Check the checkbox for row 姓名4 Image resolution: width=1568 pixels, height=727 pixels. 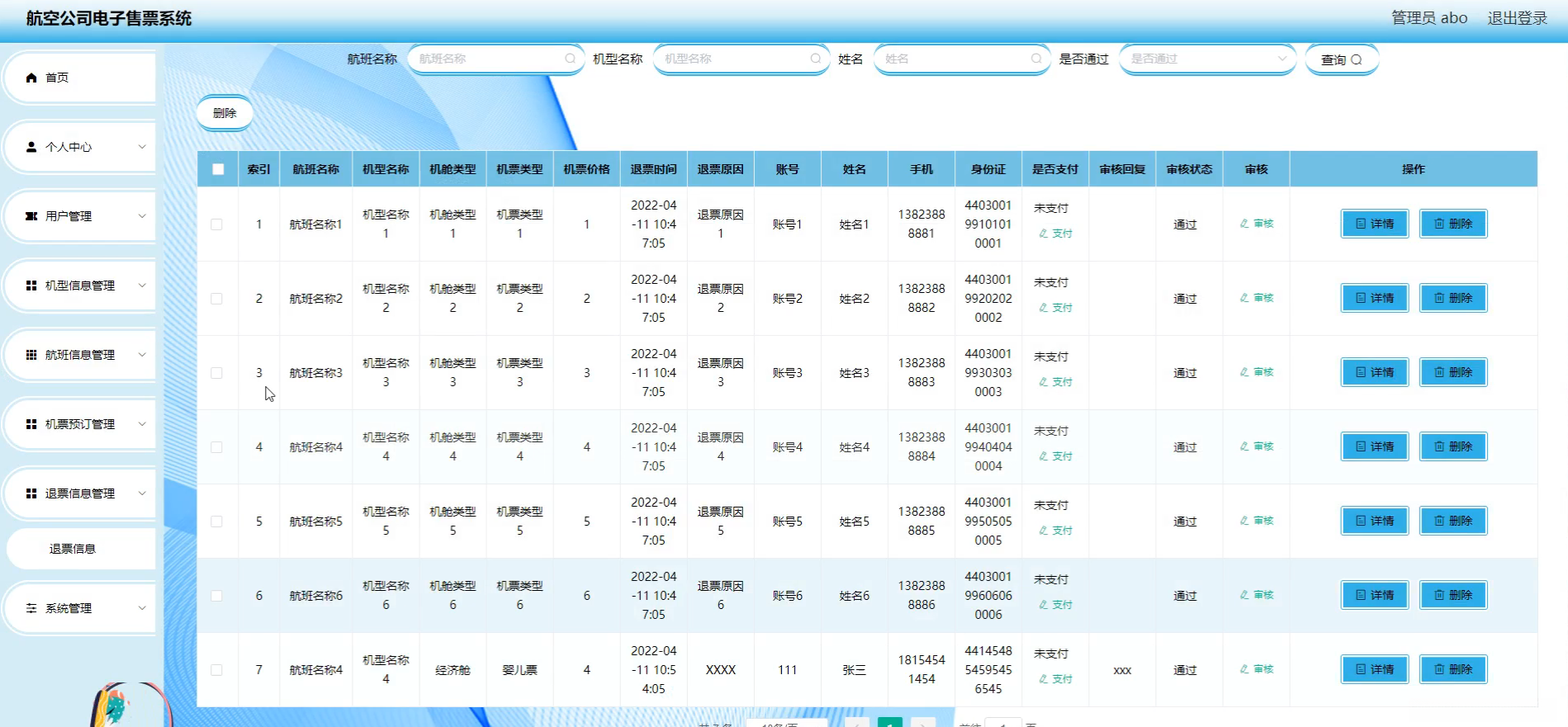click(216, 447)
